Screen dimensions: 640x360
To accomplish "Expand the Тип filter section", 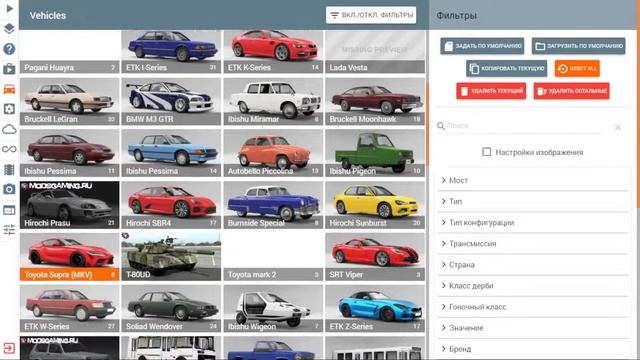I will 533,201.
